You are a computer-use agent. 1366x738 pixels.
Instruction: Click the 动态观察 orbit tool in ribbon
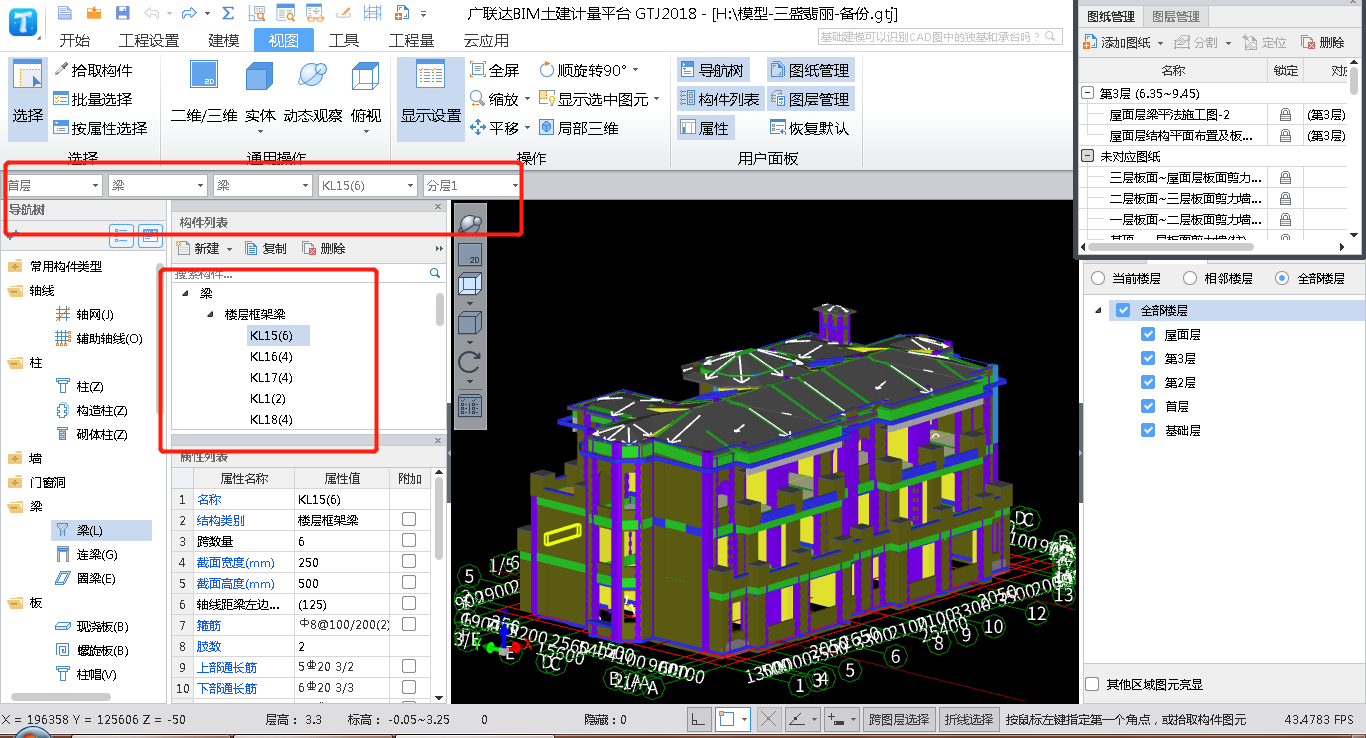pyautogui.click(x=313, y=92)
